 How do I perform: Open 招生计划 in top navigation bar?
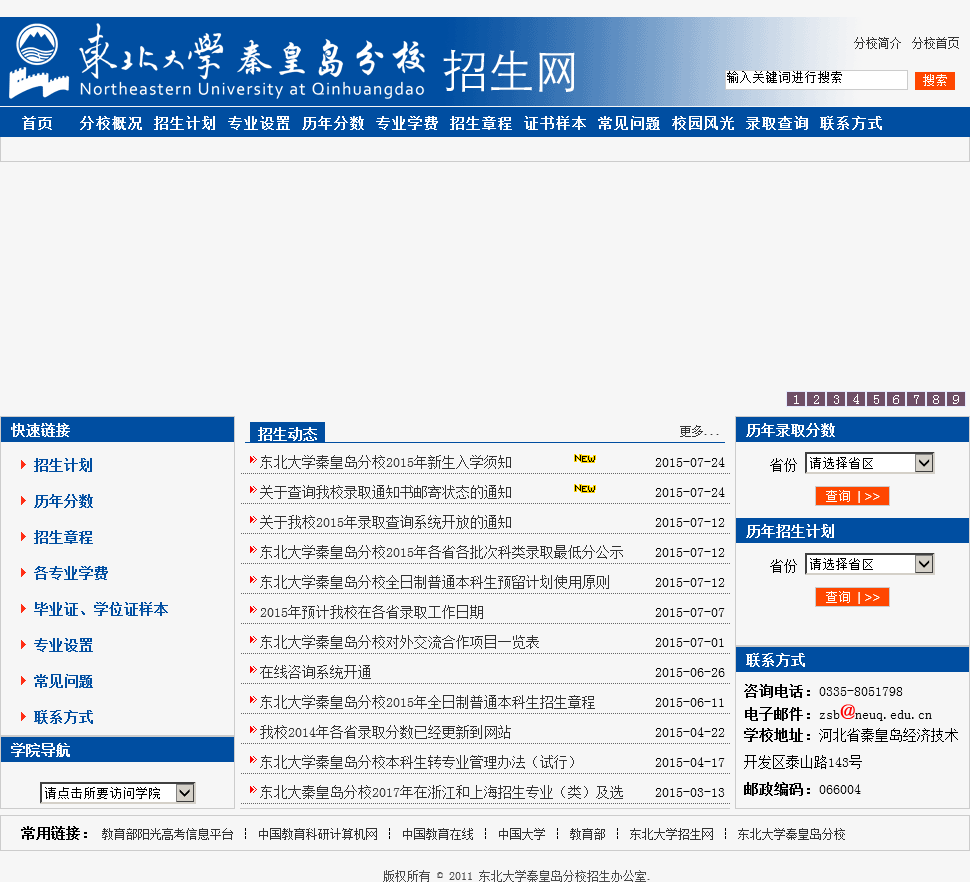tap(184, 123)
